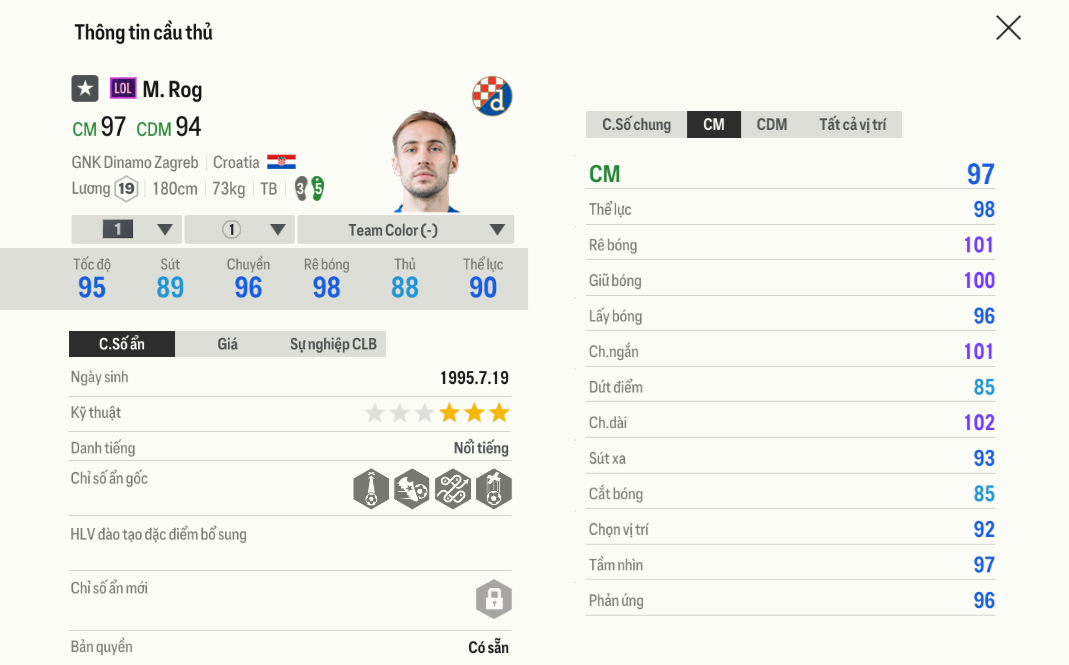Click the boot-and-ball trait hexagon icon
1069x665 pixels.
[412, 489]
